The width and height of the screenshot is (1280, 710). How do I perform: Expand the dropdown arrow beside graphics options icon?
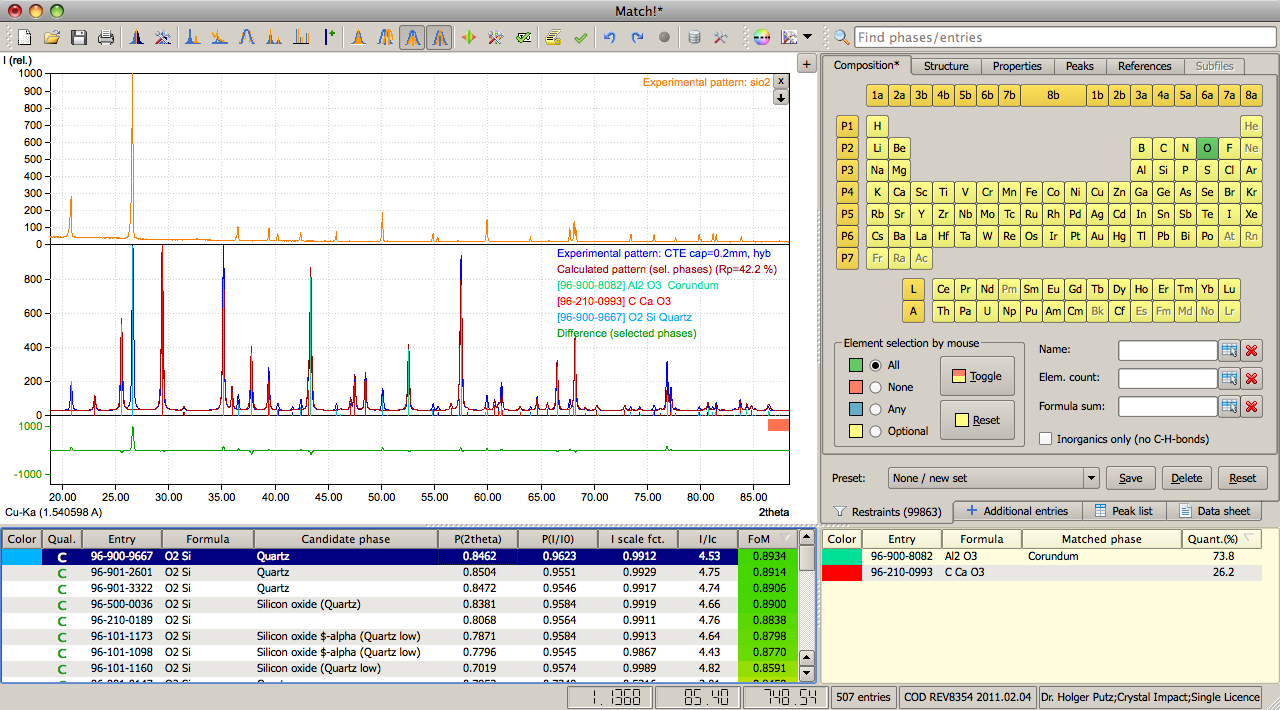[x=808, y=38]
